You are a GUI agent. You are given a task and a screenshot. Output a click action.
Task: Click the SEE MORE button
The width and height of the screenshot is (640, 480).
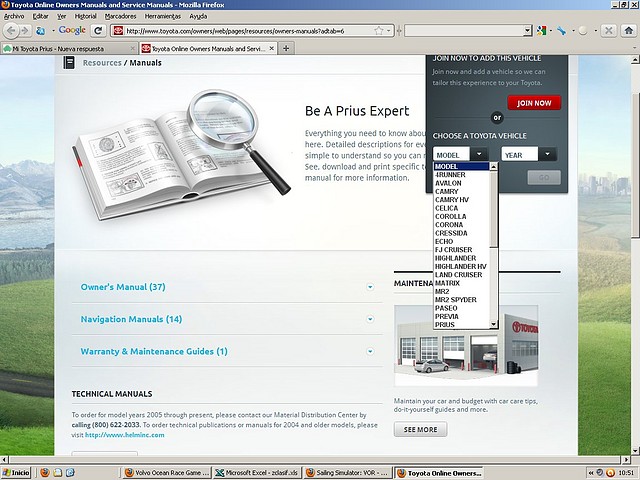(420, 429)
